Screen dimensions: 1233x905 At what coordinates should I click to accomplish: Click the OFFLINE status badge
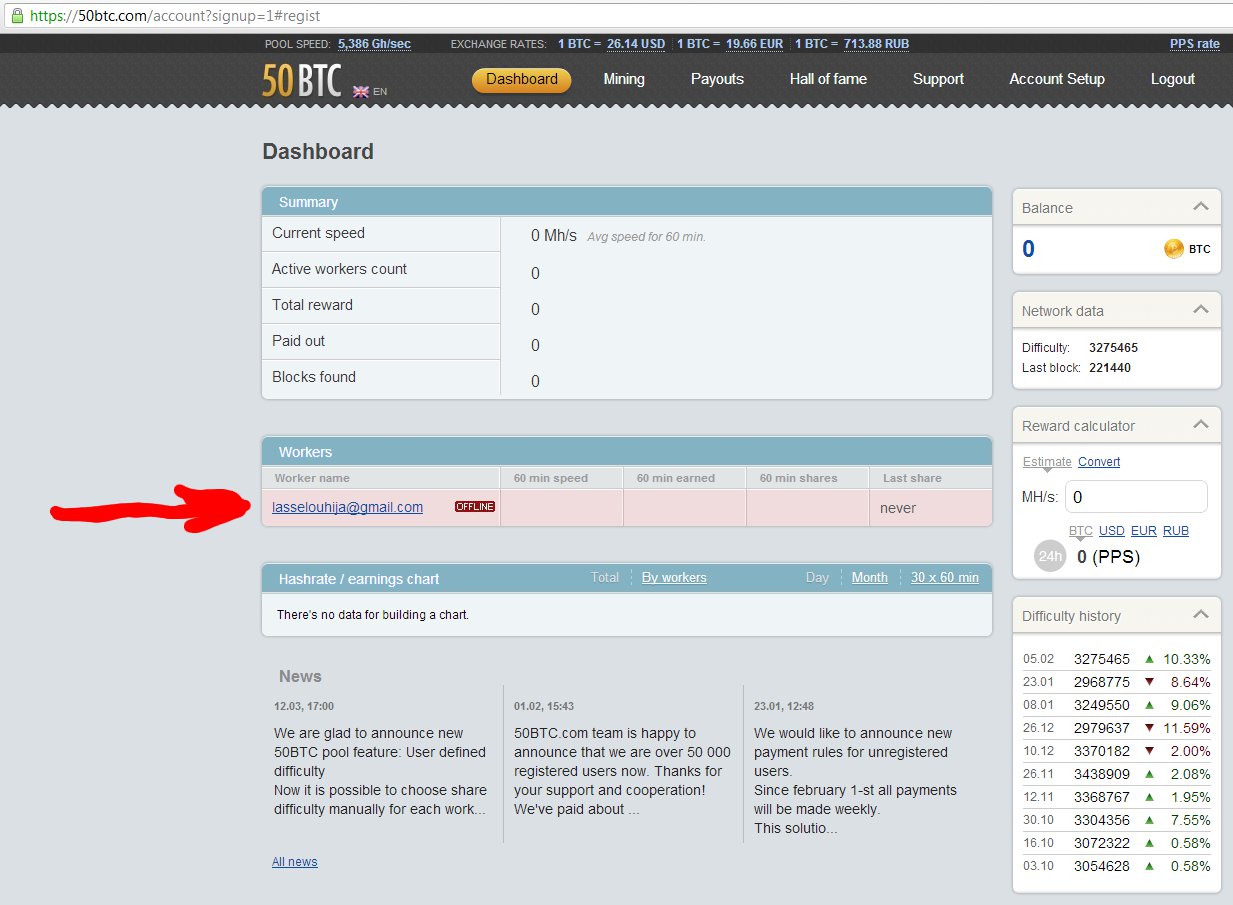click(x=475, y=507)
